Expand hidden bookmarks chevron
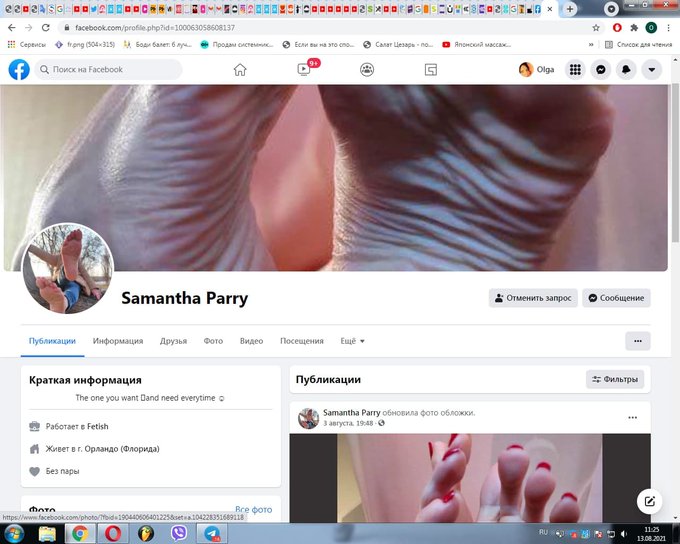The image size is (680, 544). pyautogui.click(x=591, y=44)
